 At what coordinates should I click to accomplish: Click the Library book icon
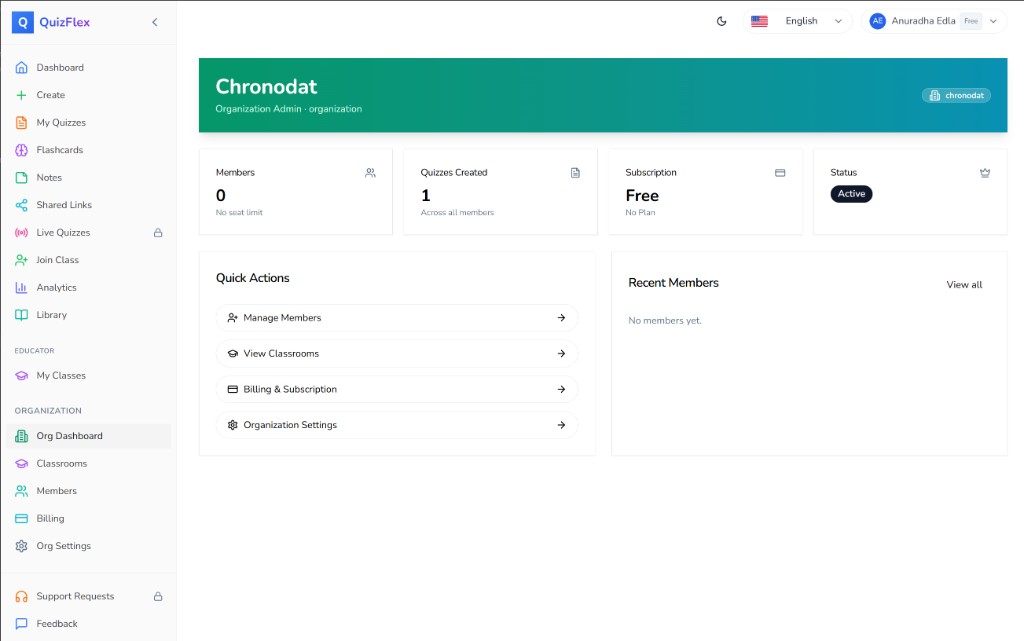[22, 315]
